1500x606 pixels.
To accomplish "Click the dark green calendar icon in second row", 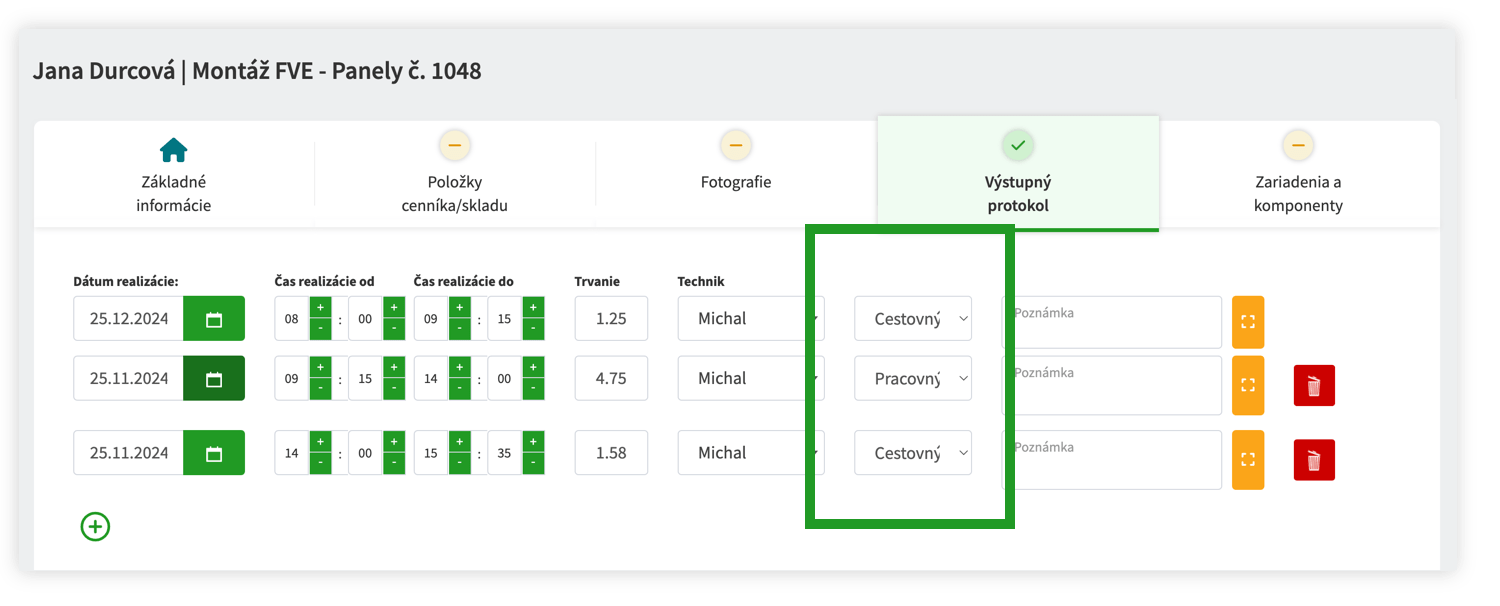I will point(213,379).
